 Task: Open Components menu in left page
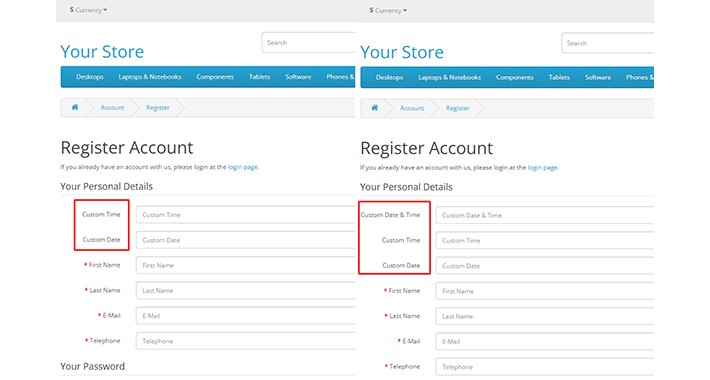215,77
